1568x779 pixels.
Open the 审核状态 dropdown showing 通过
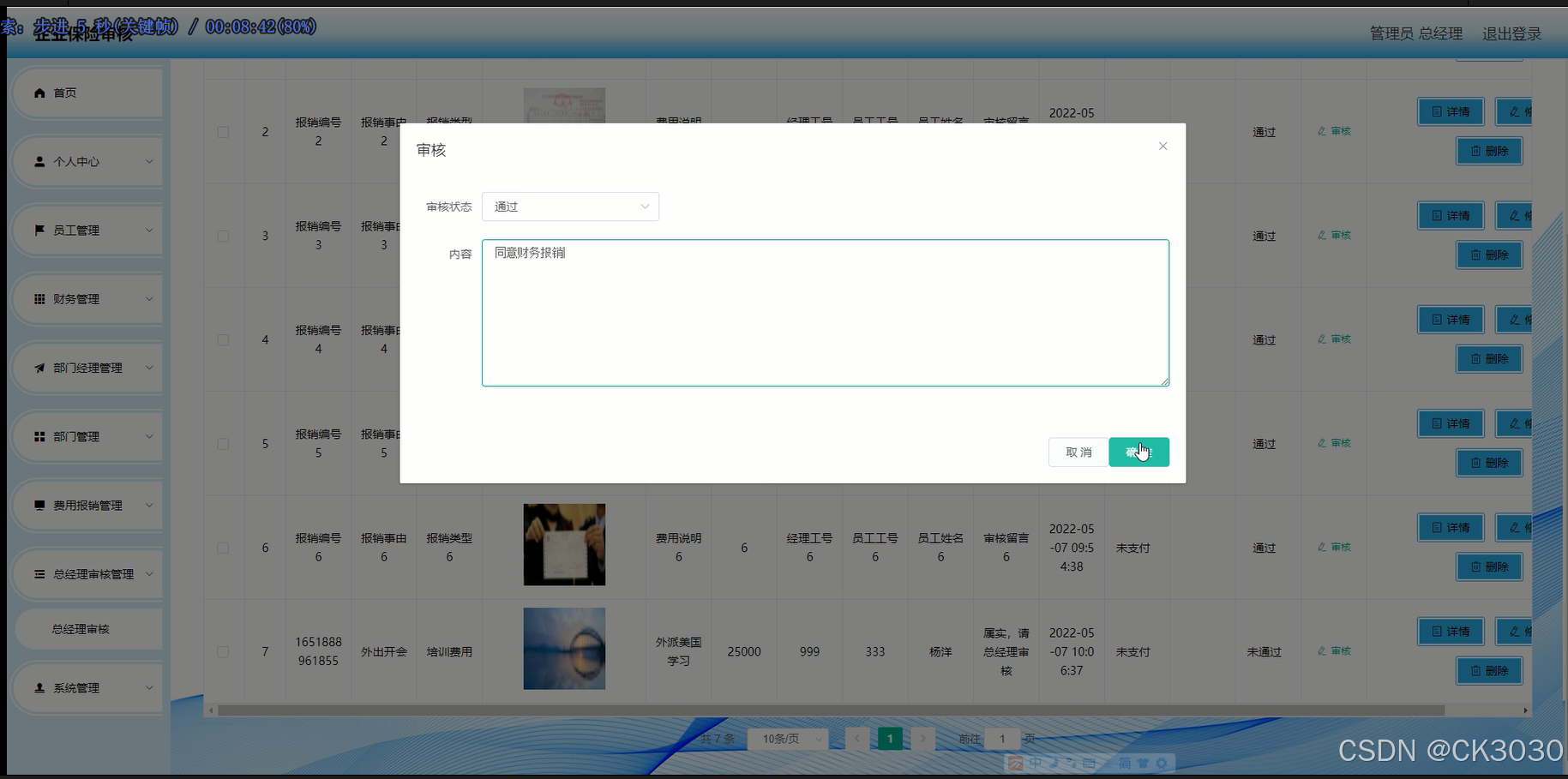(570, 207)
